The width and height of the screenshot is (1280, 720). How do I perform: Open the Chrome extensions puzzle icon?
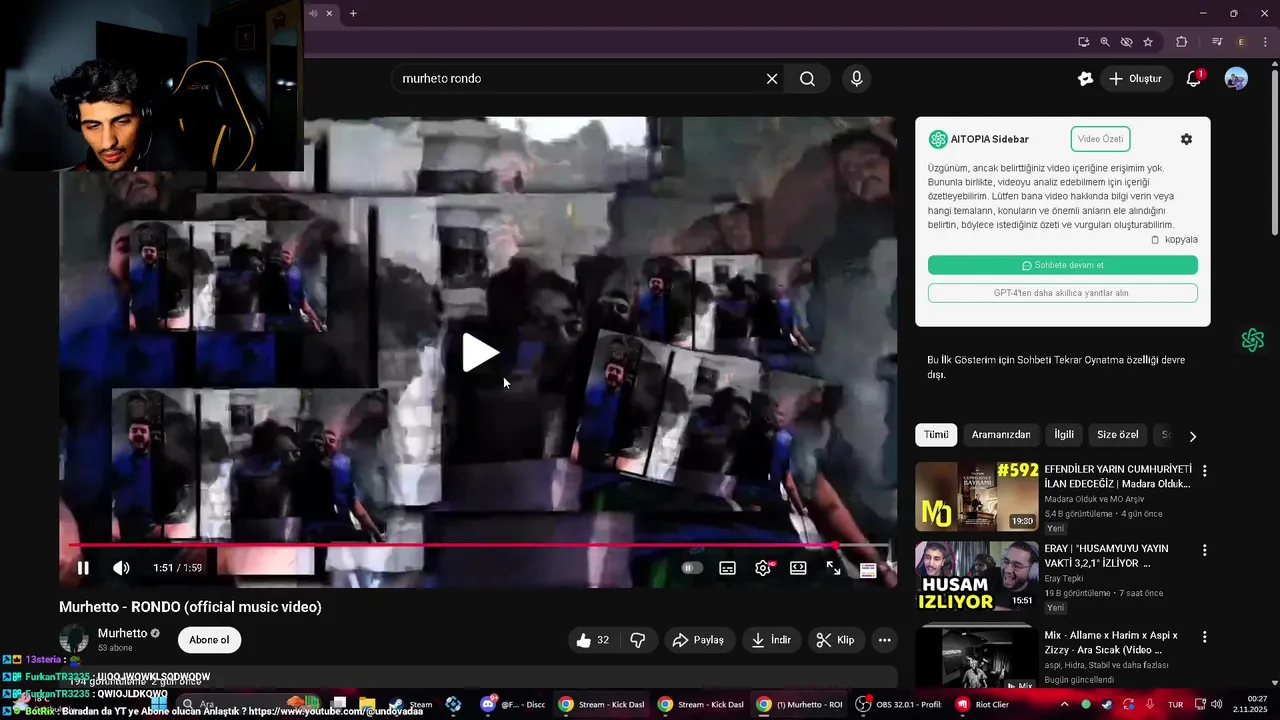click(x=1182, y=42)
